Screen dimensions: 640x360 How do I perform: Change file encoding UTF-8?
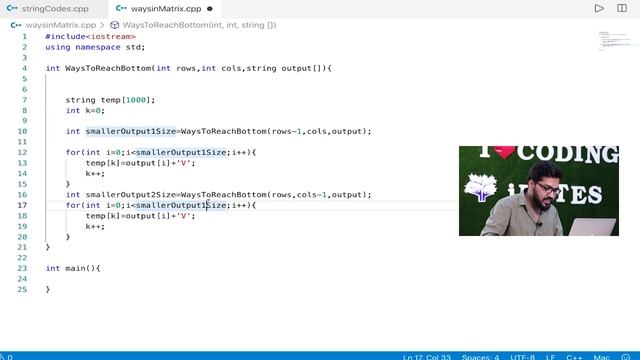pyautogui.click(x=522, y=357)
